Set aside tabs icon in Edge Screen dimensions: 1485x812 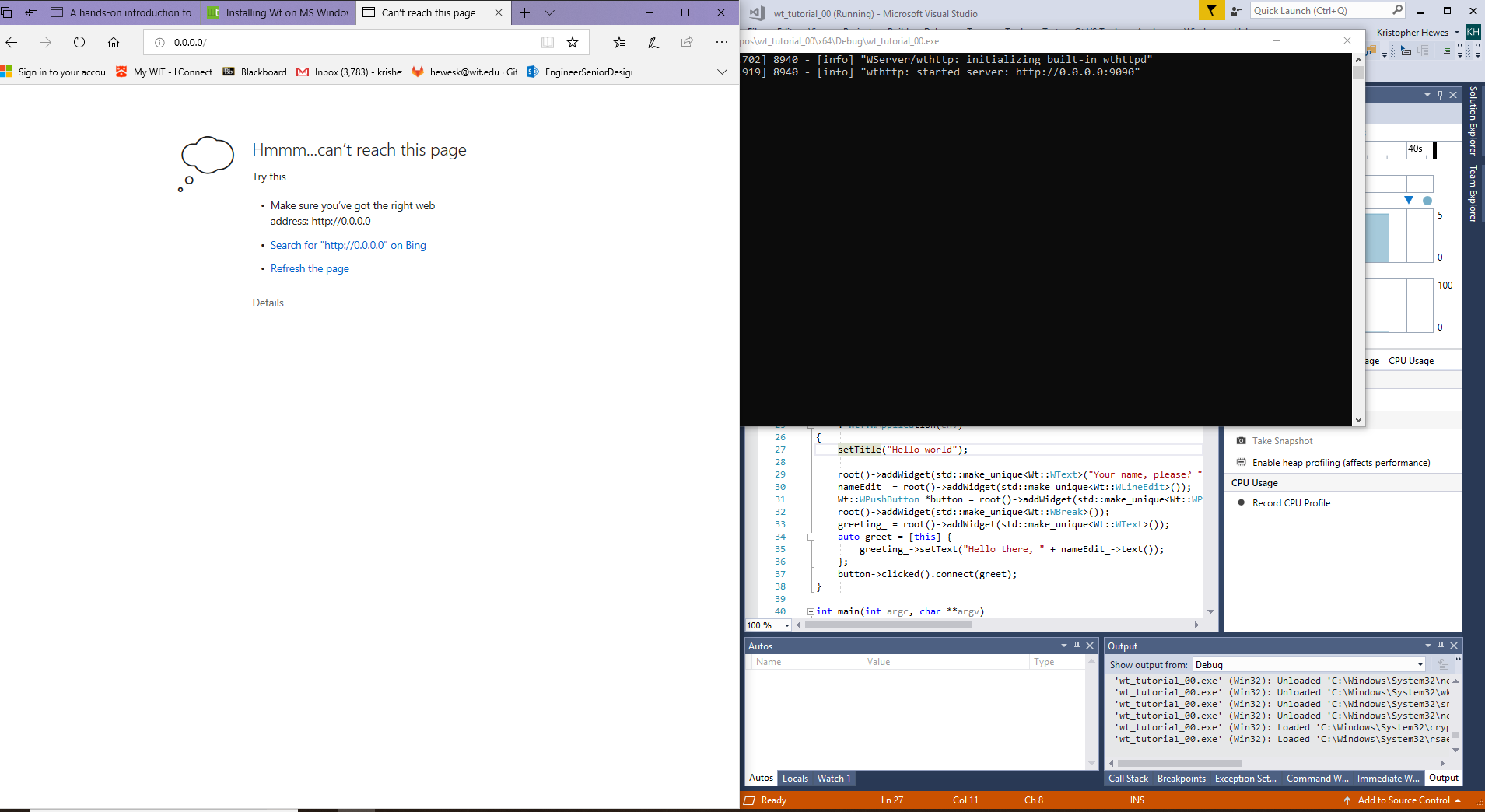click(x=31, y=12)
